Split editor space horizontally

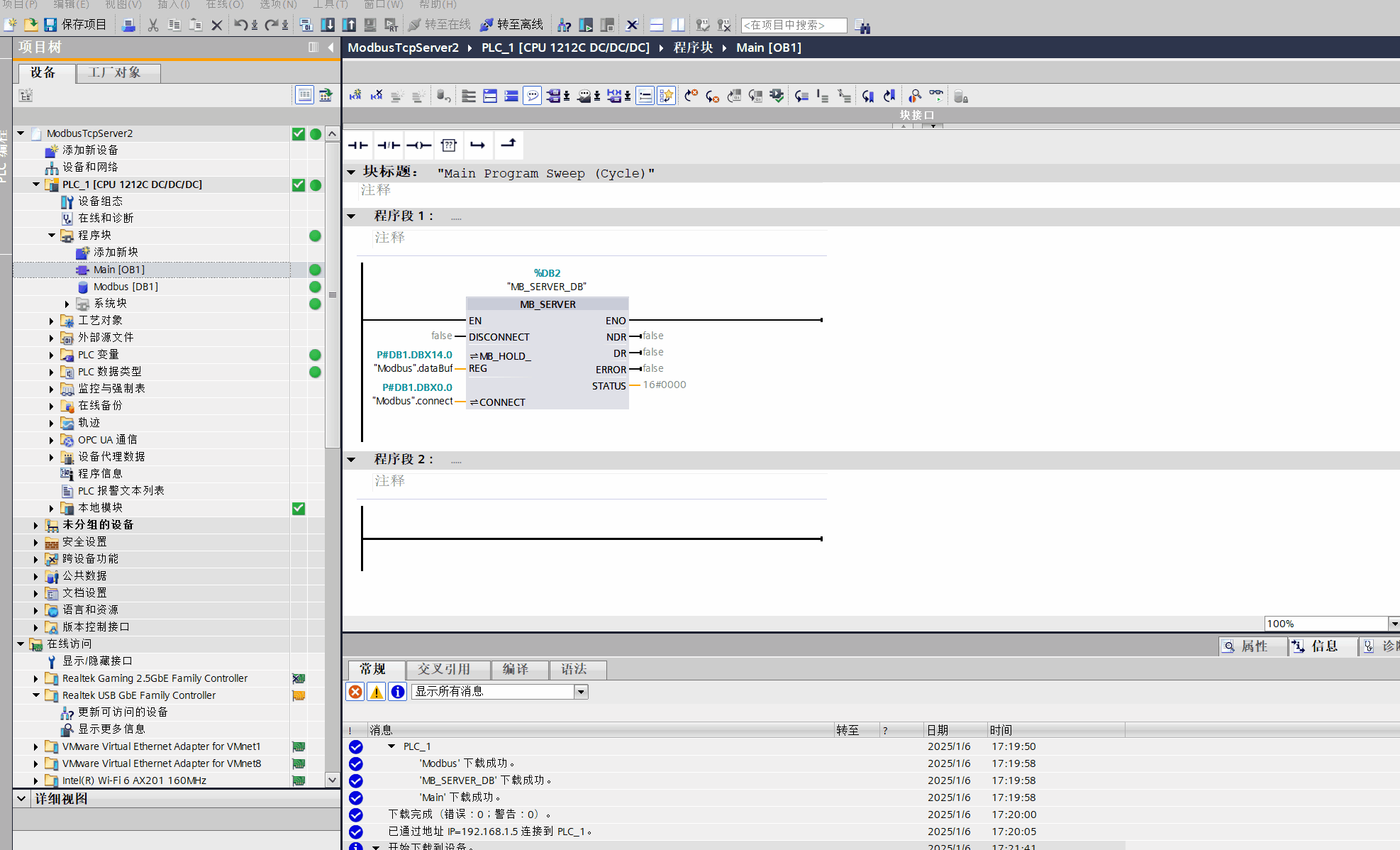pos(657,25)
